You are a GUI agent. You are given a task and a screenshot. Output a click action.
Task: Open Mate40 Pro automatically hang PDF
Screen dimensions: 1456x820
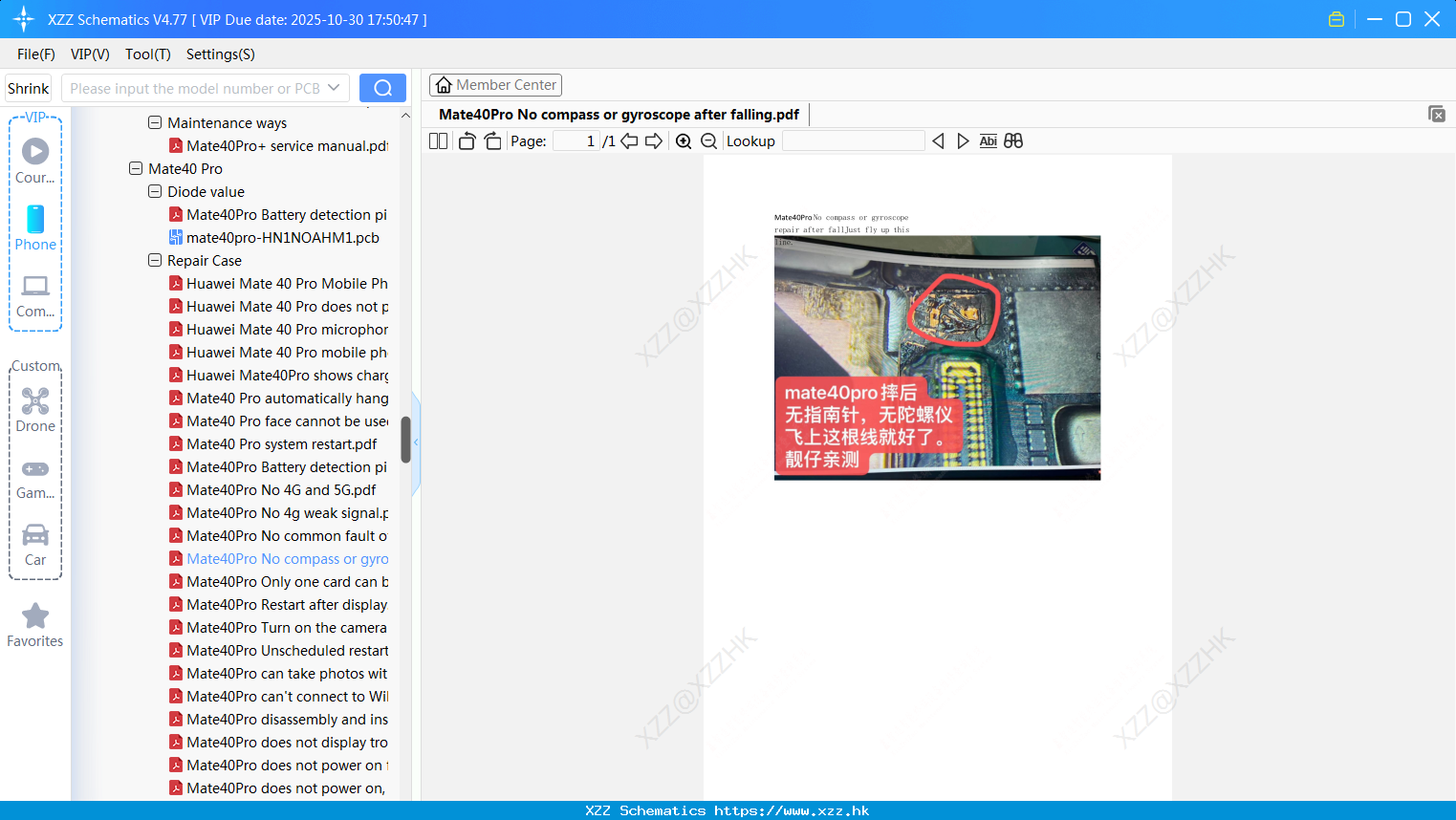[278, 398]
